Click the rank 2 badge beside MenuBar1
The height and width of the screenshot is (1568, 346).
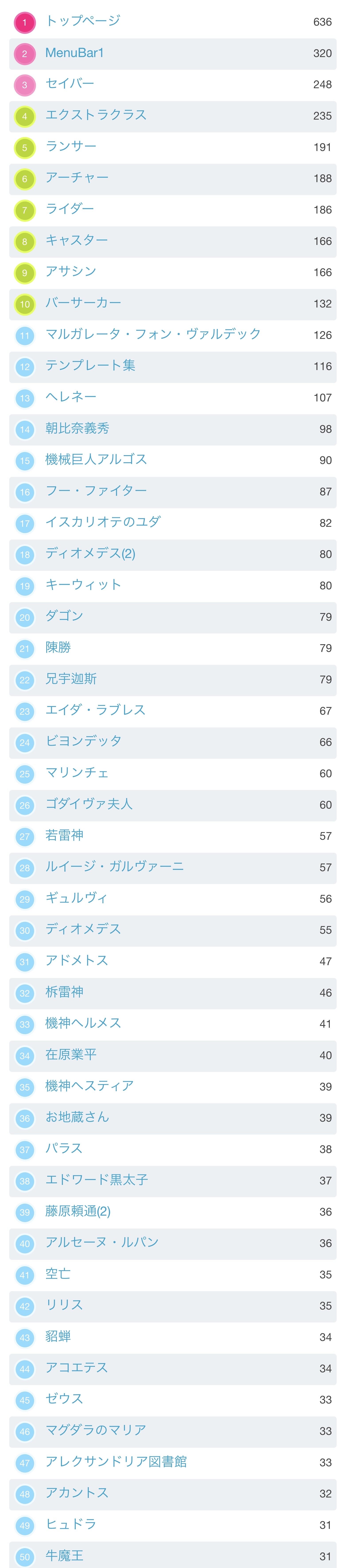[24, 53]
